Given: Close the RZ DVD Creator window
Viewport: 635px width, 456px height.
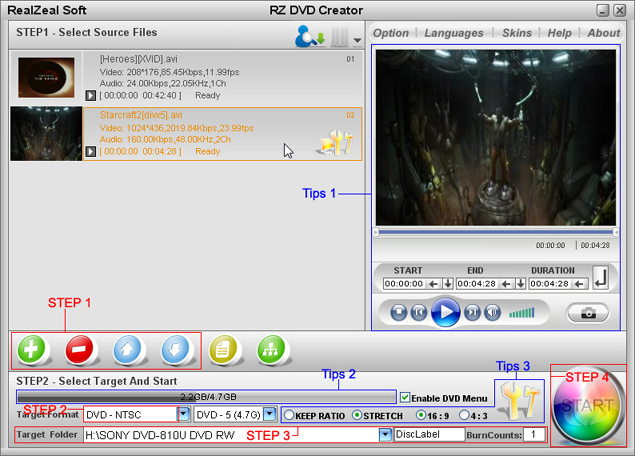Looking at the screenshot, I should 620,10.
